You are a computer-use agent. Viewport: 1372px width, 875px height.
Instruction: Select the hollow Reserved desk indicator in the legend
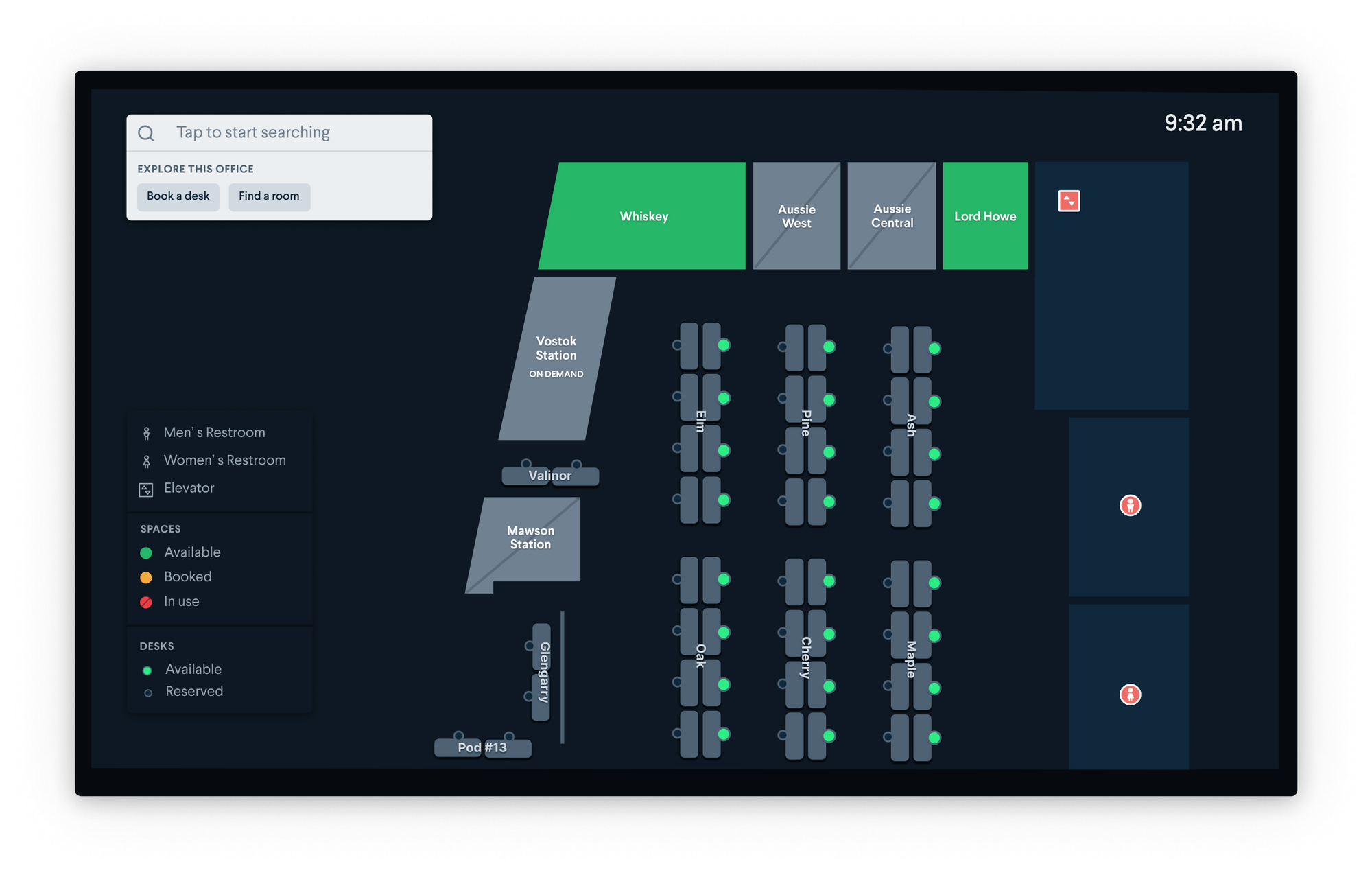tap(148, 692)
